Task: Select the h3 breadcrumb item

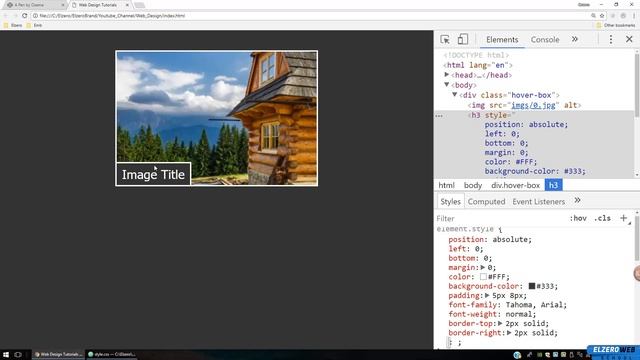Action: [x=553, y=185]
